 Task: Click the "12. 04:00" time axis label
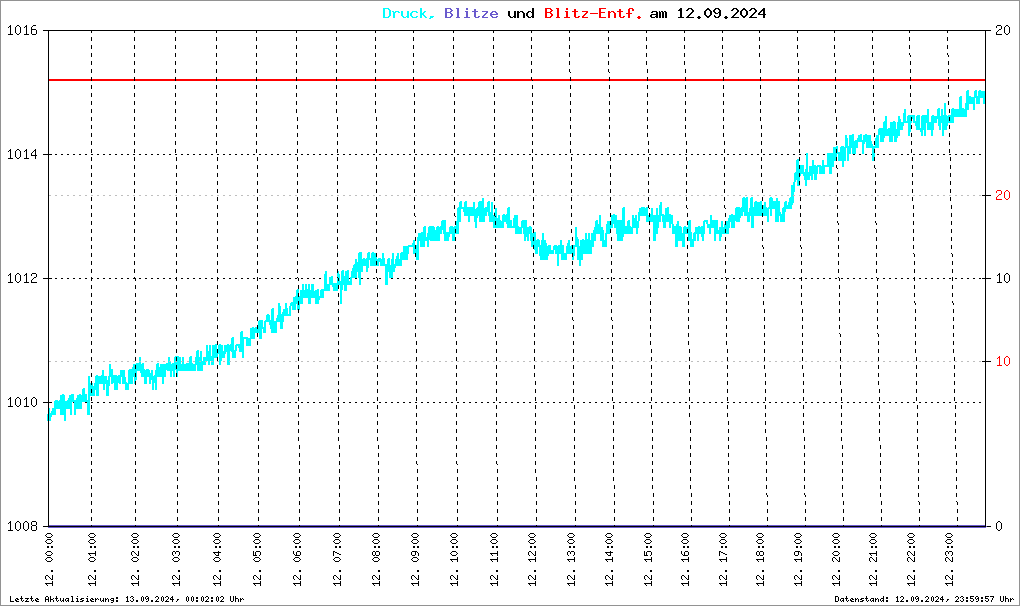[x=217, y=559]
